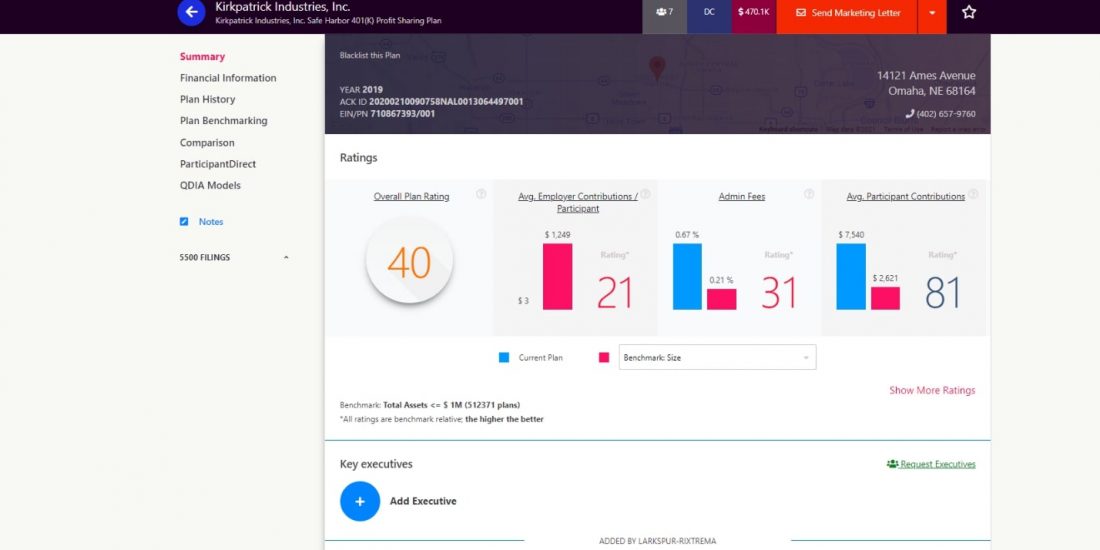
Task: Click the blue back arrow button
Action: pos(191,12)
